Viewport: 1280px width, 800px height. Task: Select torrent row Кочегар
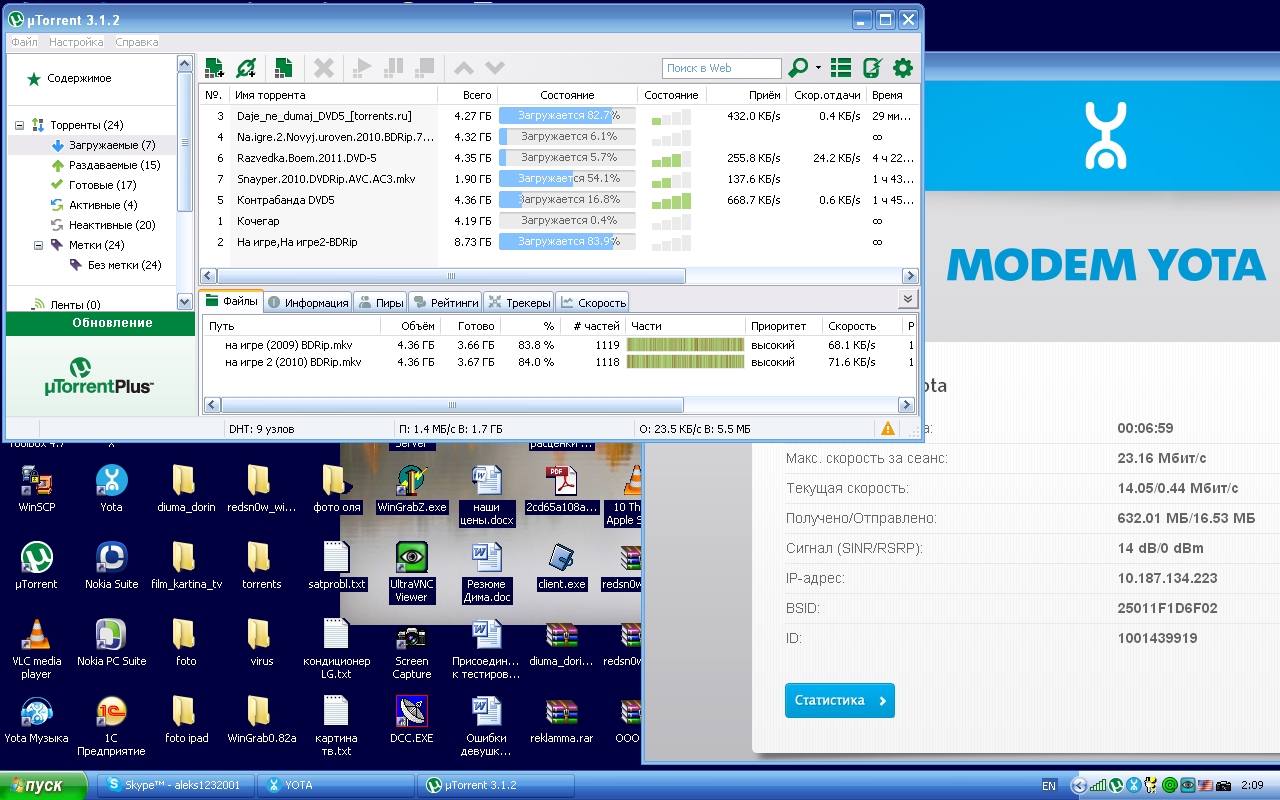559,221
